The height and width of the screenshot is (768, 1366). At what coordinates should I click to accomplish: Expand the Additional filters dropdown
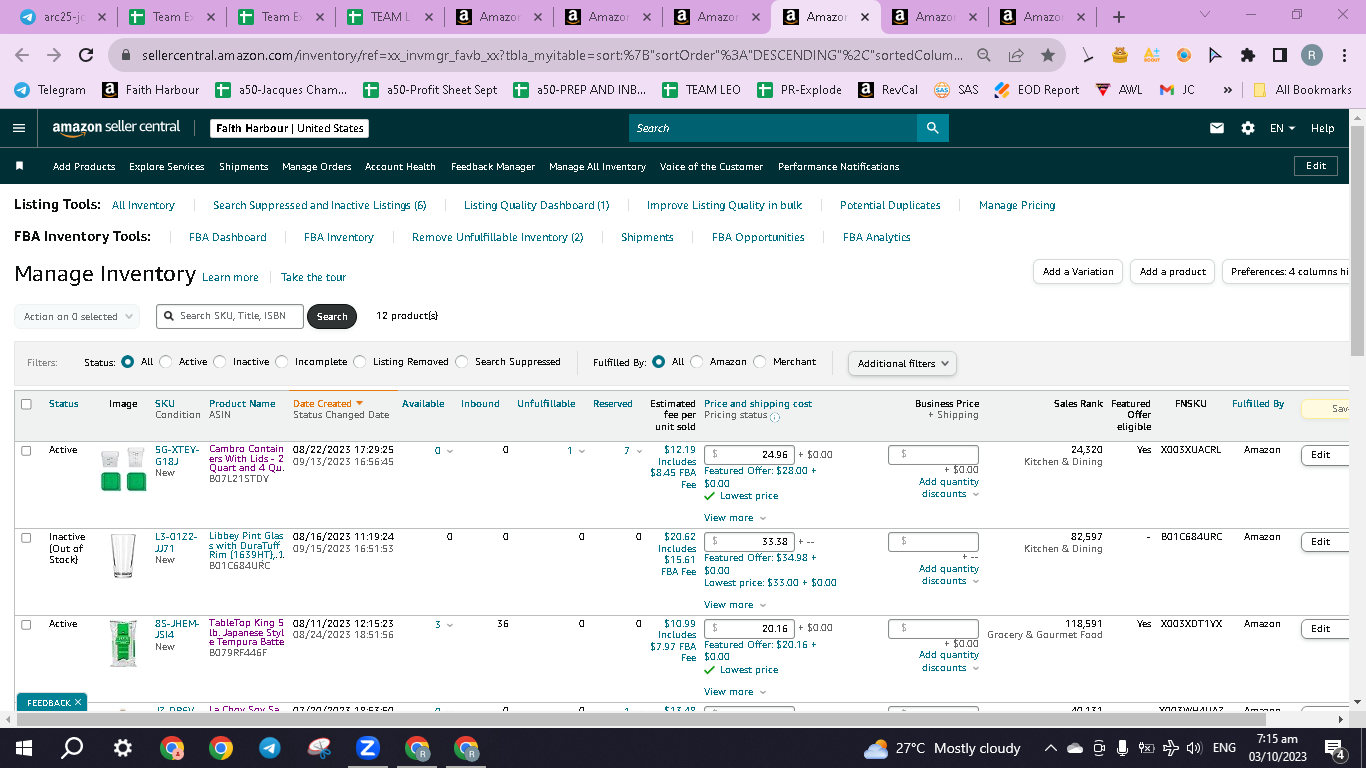tap(902, 363)
